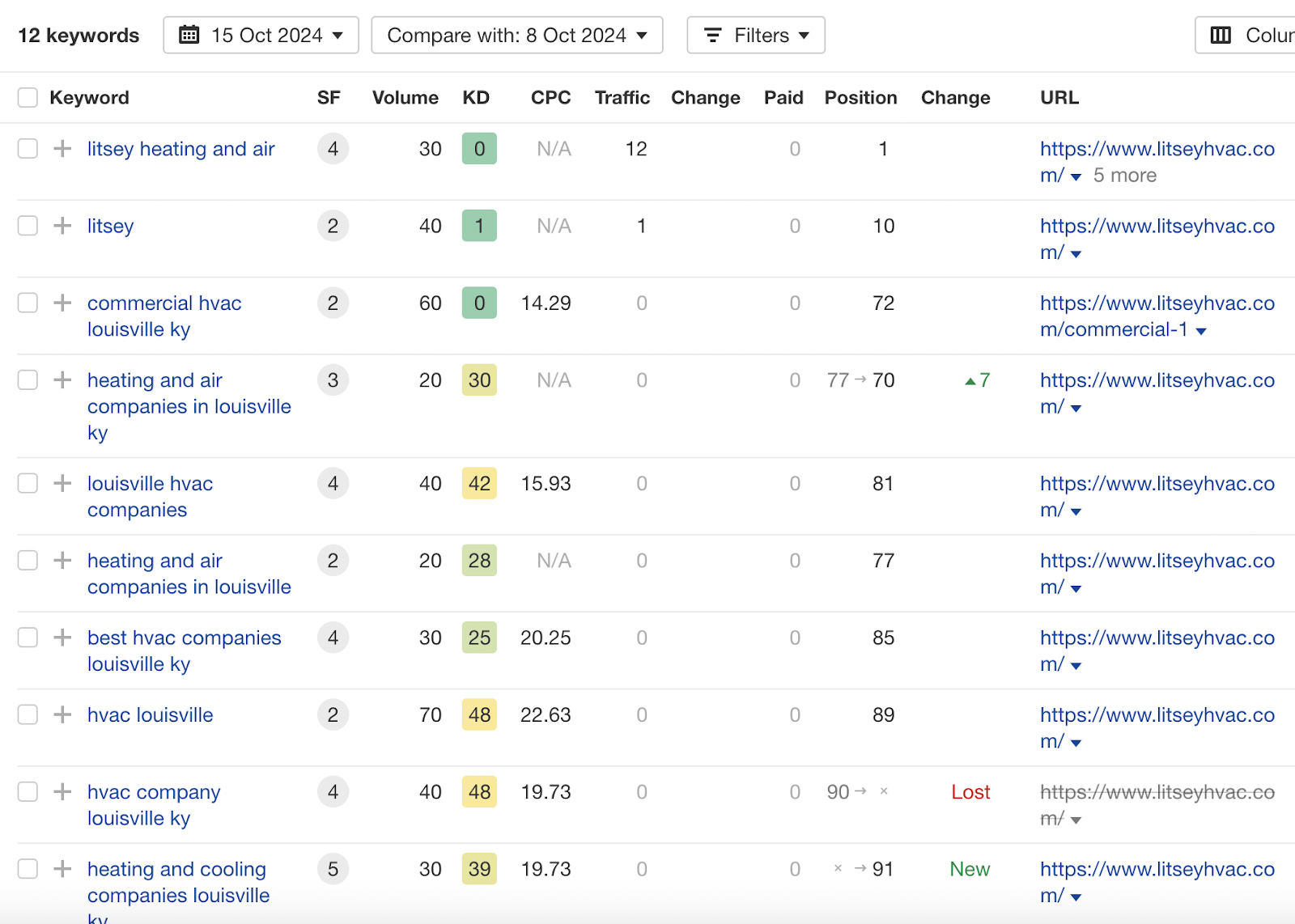The height and width of the screenshot is (924, 1295).
Task: Click SF badge 4 for 'litsey heating and air'
Action: (333, 149)
